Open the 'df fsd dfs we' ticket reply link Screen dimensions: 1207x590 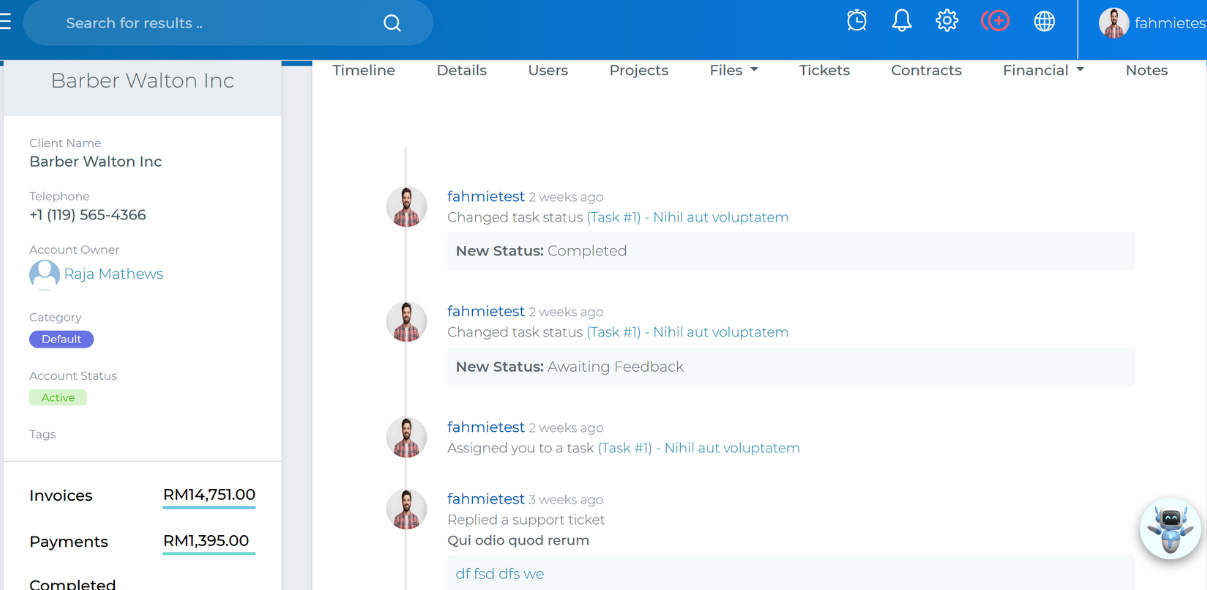pos(500,574)
